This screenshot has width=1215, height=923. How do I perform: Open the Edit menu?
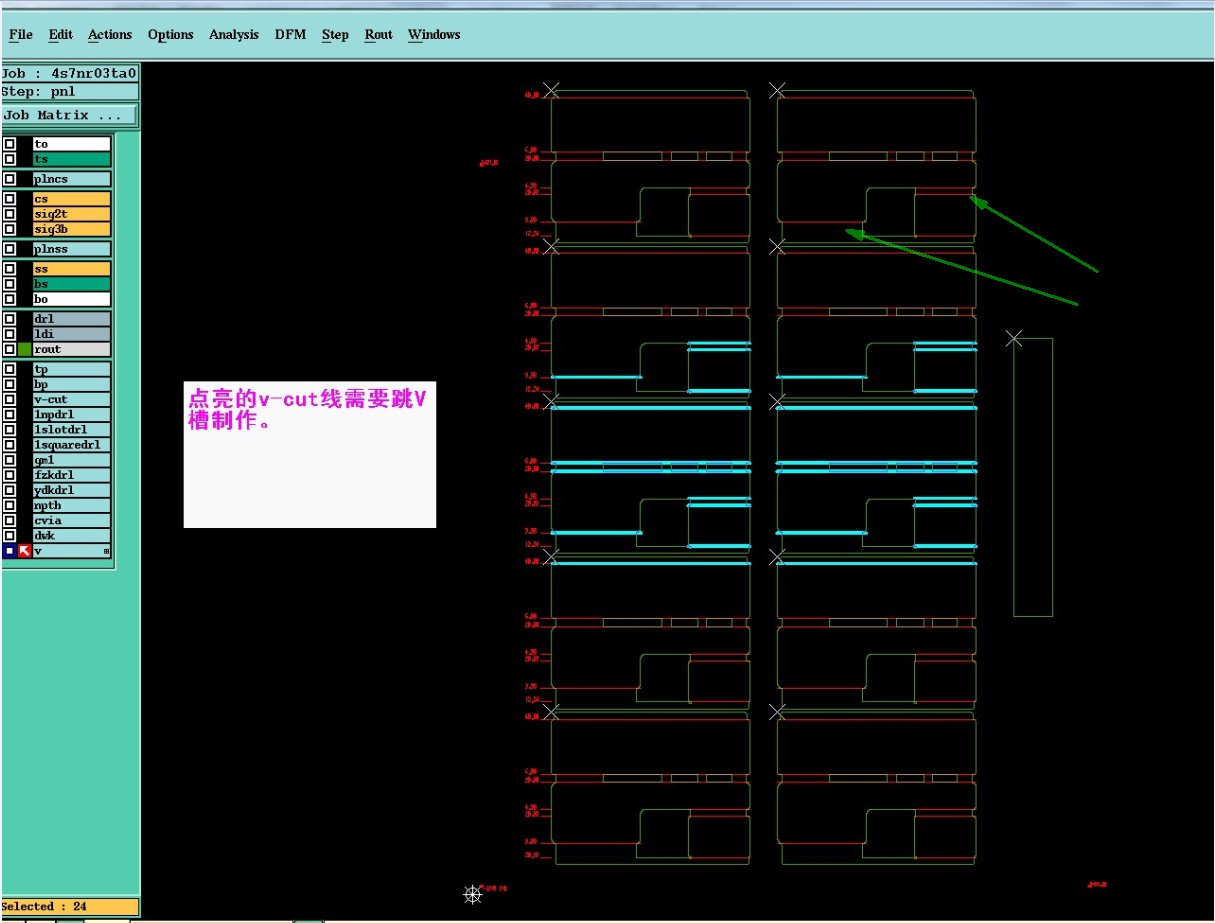click(60, 35)
